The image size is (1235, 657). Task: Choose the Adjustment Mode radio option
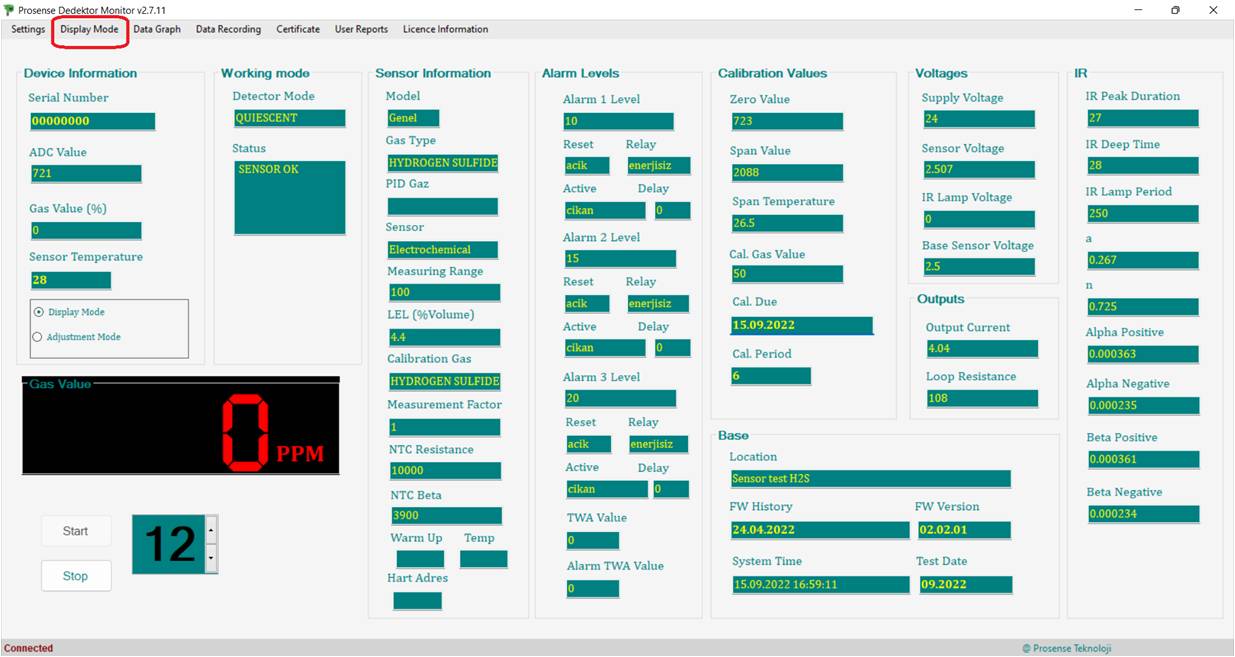pyautogui.click(x=38, y=337)
